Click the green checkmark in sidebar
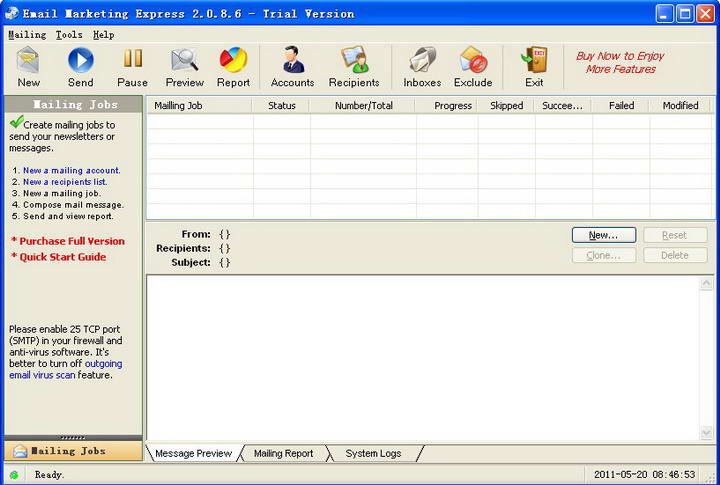Viewport: 720px width, 485px height. point(17,122)
